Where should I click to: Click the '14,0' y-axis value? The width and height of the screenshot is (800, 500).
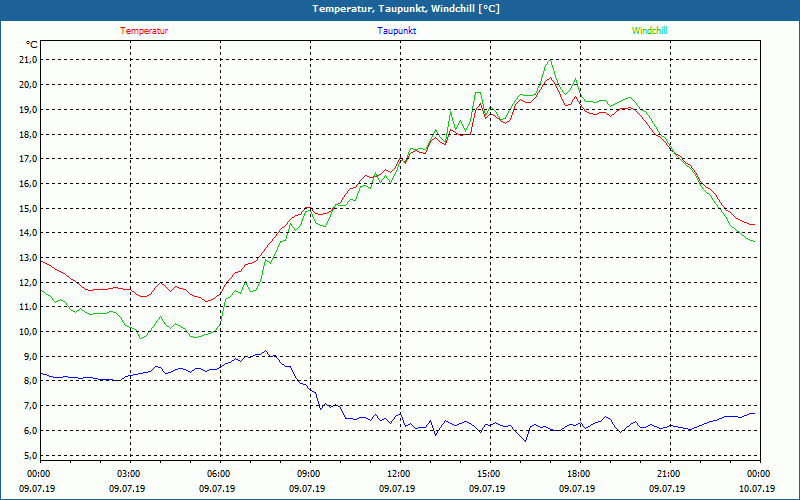[29, 233]
